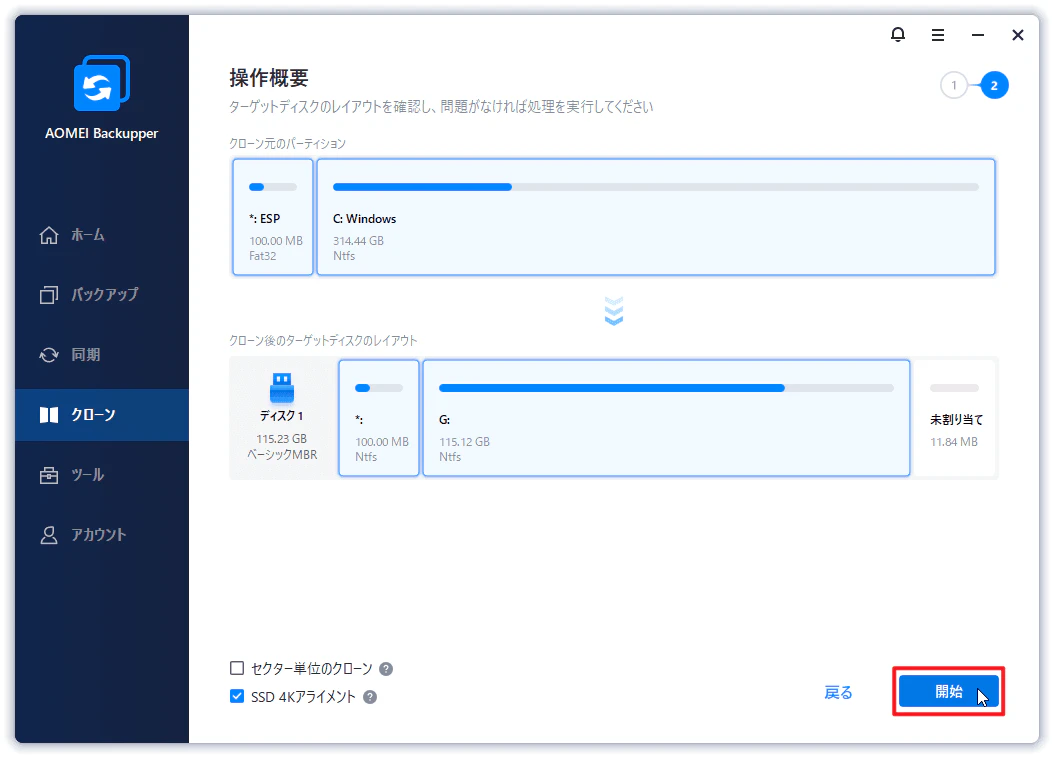Image resolution: width=1054 pixels, height=758 pixels.
Task: Click the Tools toolbox icon in sidebar
Action: [x=49, y=475]
